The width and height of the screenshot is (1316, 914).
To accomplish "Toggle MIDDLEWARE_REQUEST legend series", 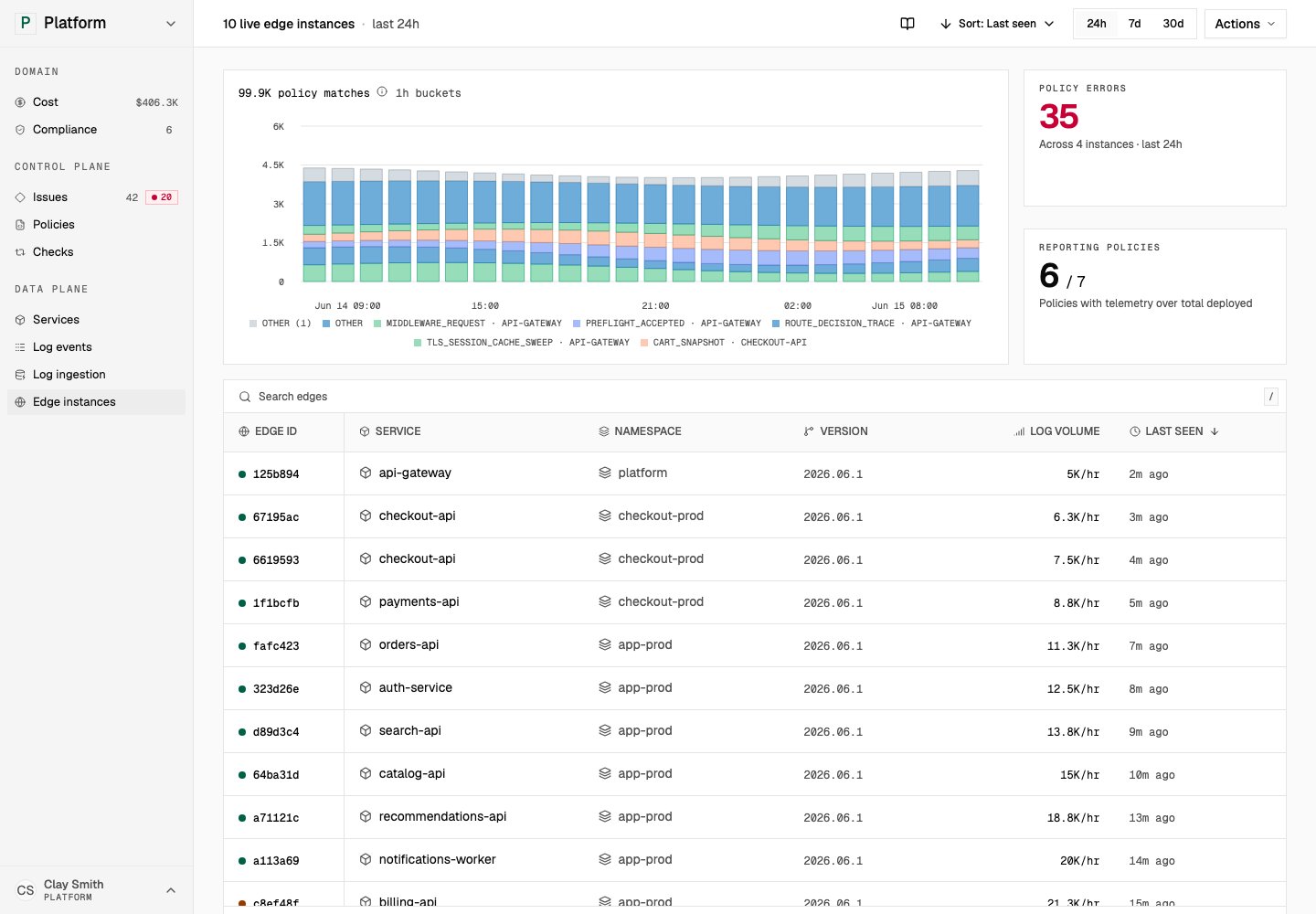I will pos(468,324).
